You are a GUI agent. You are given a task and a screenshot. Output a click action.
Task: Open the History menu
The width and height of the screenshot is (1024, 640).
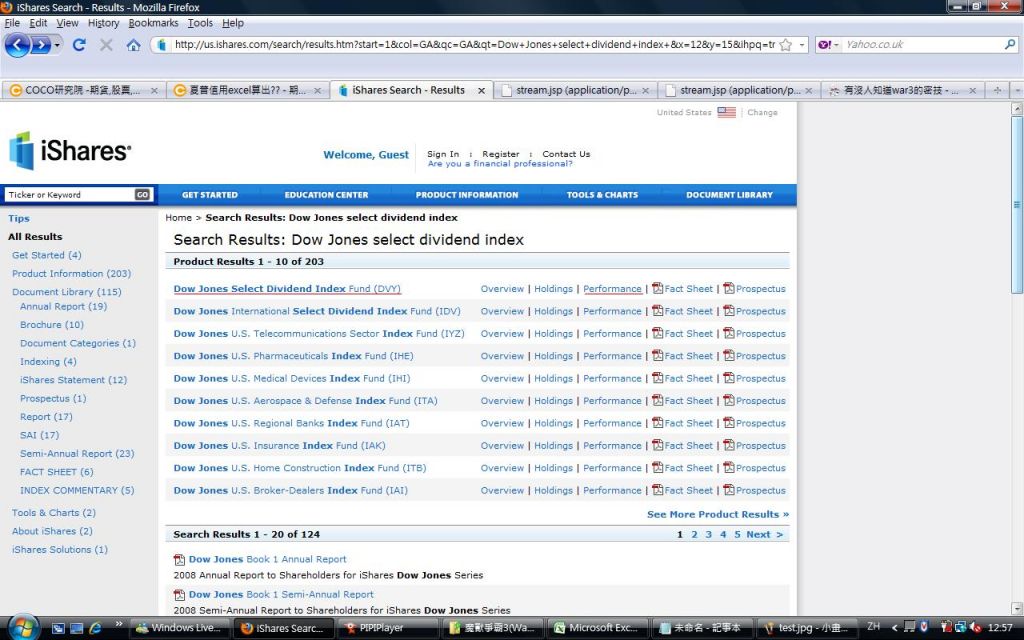(103, 23)
